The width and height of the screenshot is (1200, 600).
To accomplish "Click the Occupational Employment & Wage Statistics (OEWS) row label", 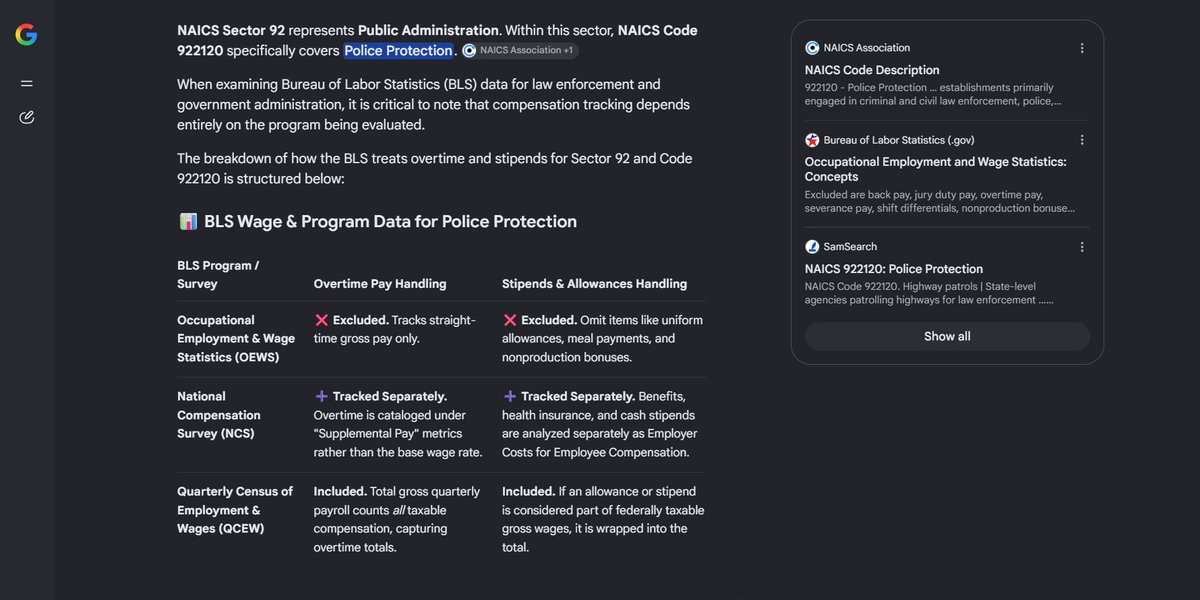I will 236,339.
